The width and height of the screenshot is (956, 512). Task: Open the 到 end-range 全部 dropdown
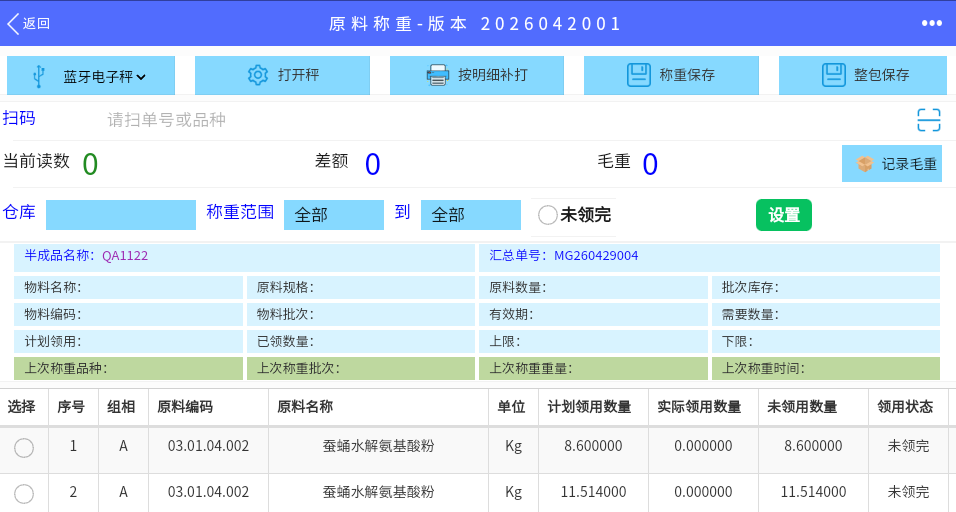coord(471,215)
